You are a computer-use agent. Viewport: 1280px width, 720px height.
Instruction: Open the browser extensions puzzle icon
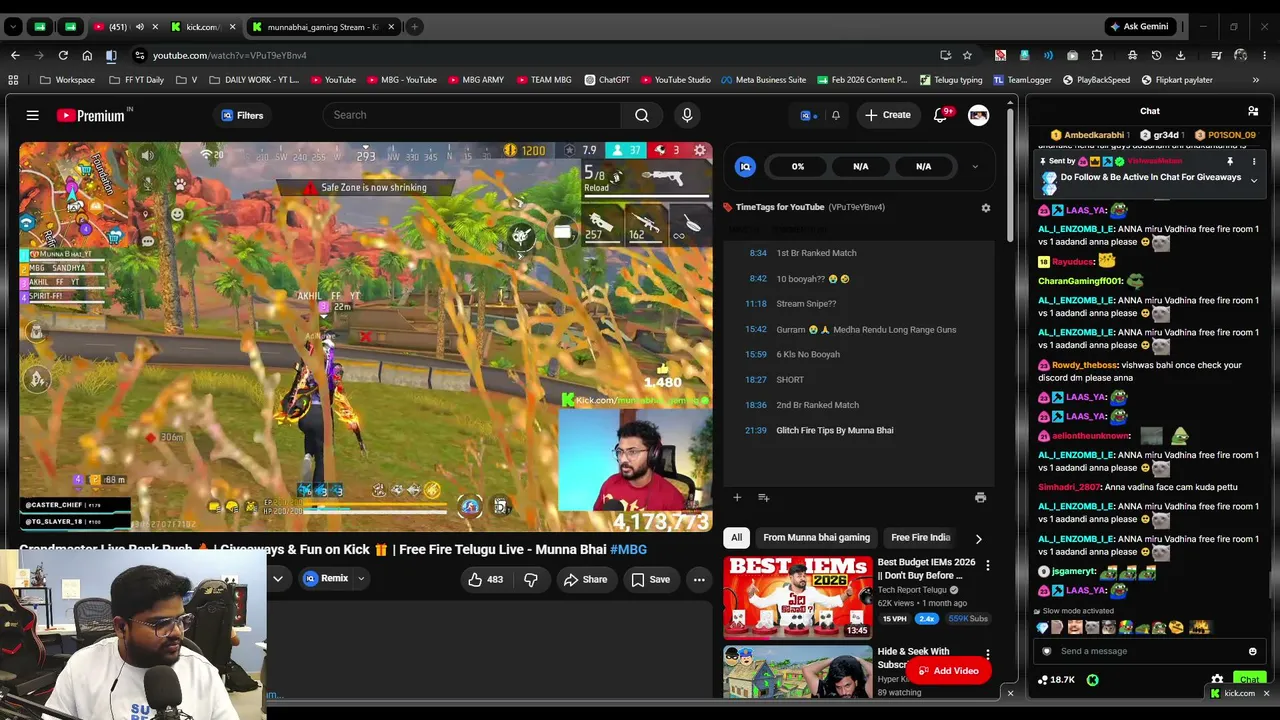coord(1097,55)
